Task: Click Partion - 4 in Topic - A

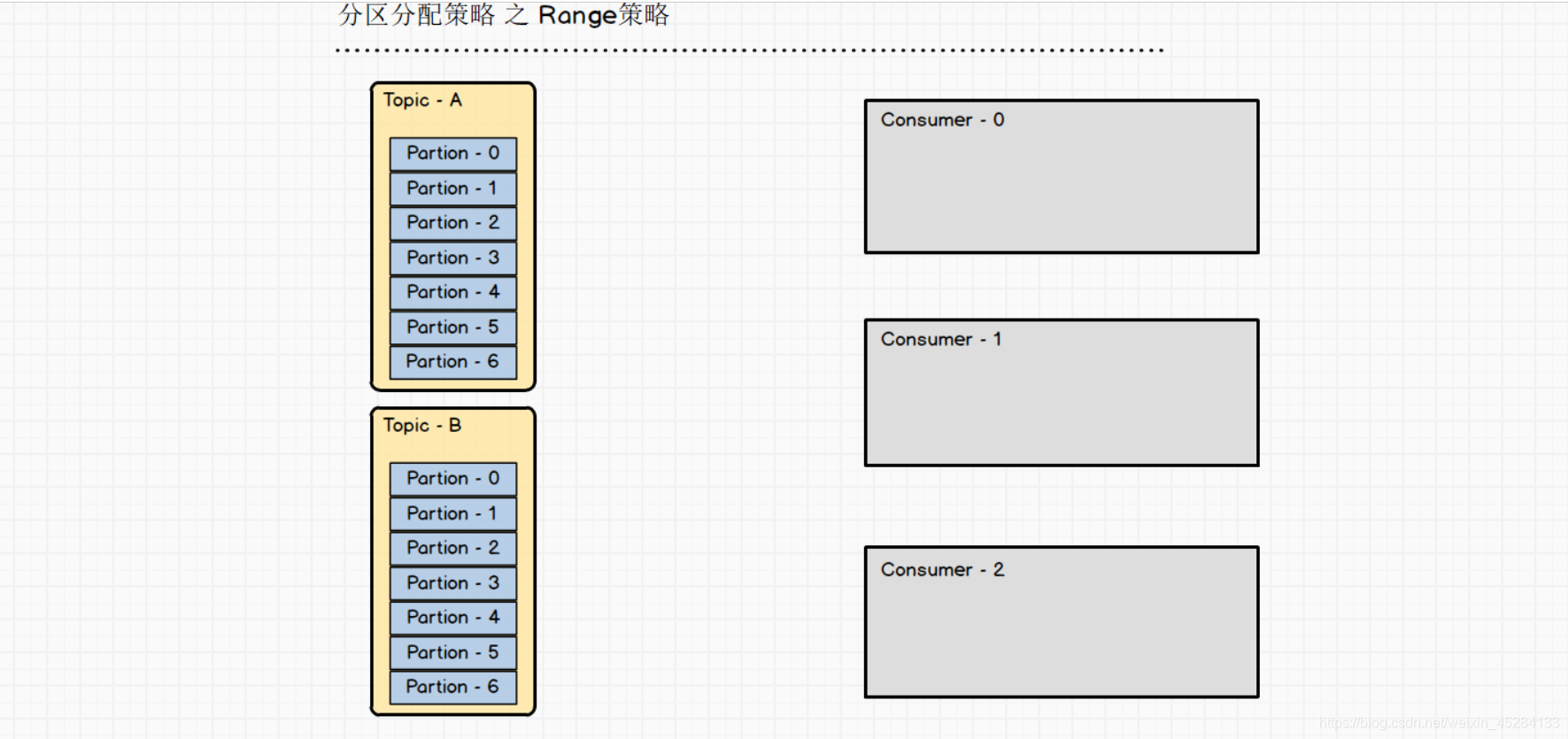Action: (453, 292)
